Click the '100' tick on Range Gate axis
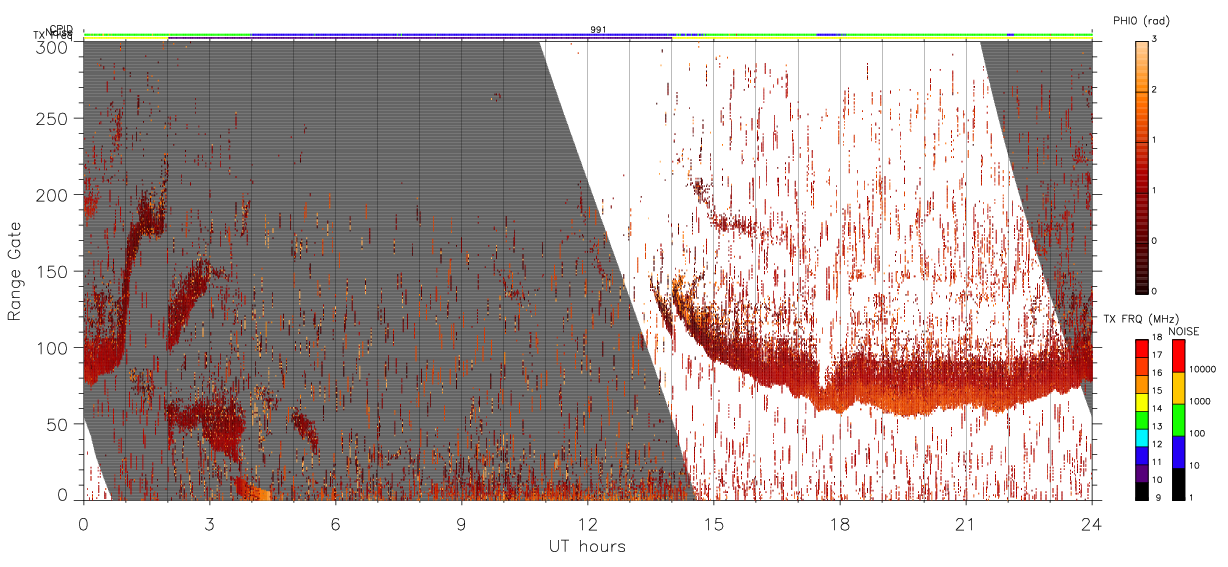This screenshot has width=1228, height=567. tap(53, 348)
